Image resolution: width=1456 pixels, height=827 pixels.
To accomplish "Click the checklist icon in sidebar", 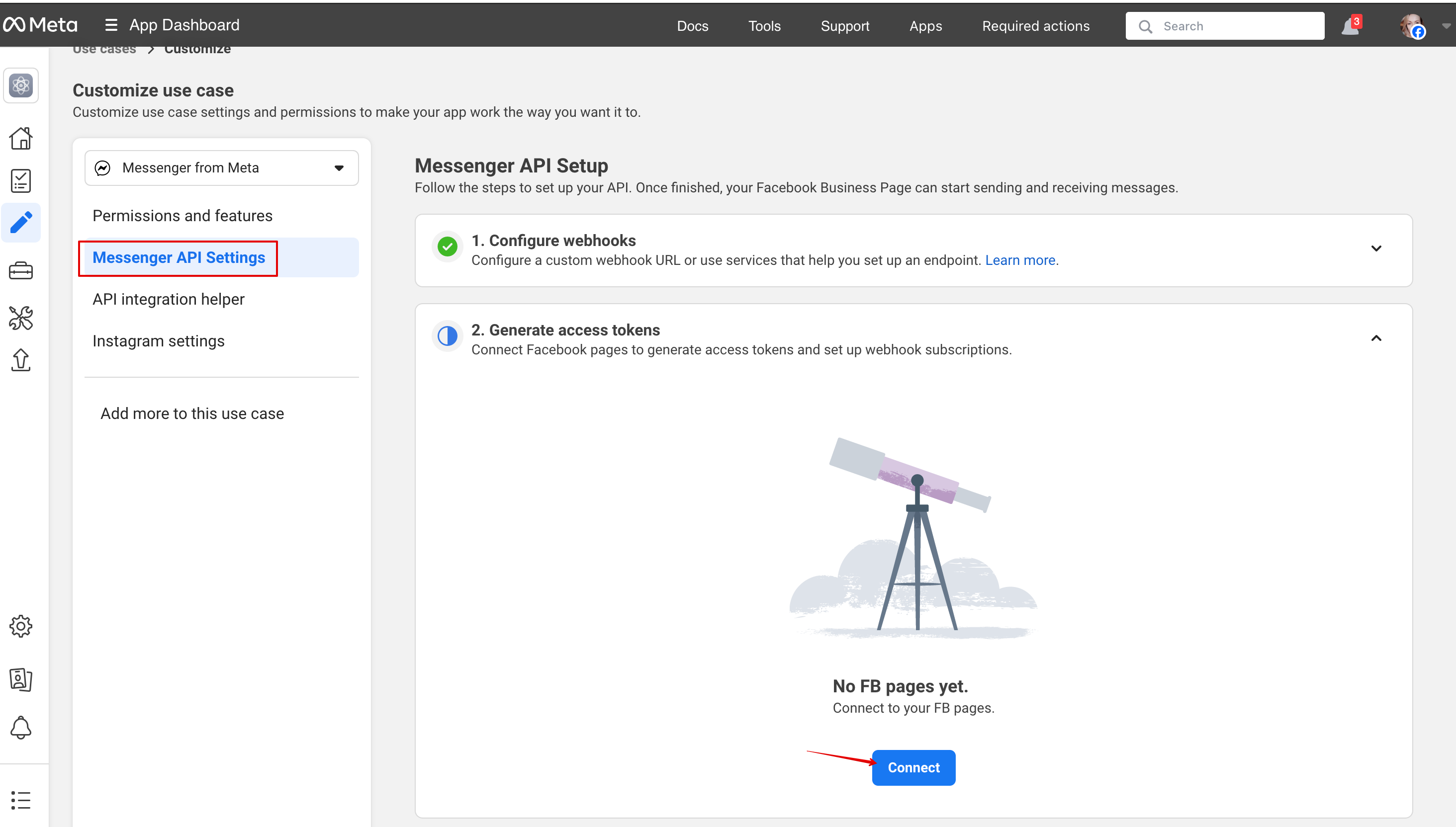I will [21, 180].
